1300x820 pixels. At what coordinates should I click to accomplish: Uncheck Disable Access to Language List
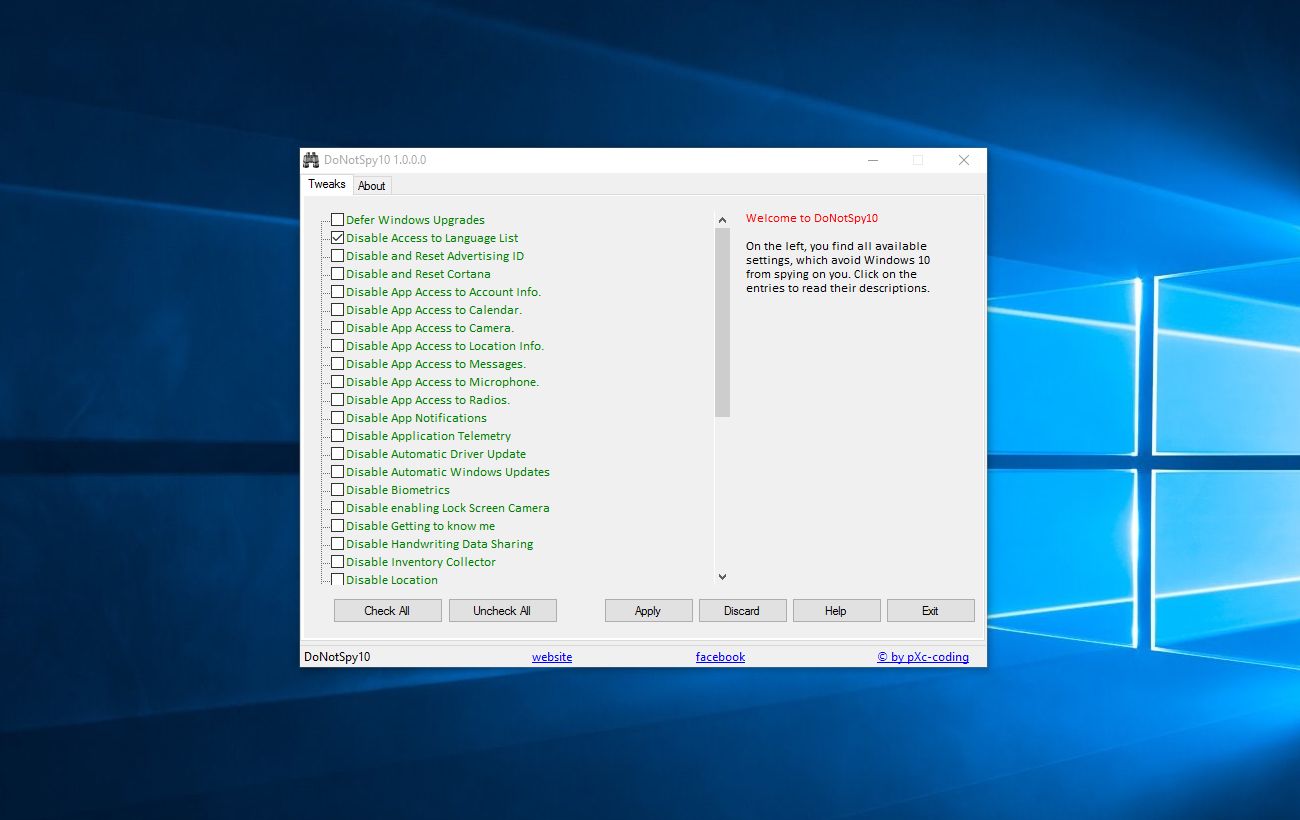tap(338, 238)
